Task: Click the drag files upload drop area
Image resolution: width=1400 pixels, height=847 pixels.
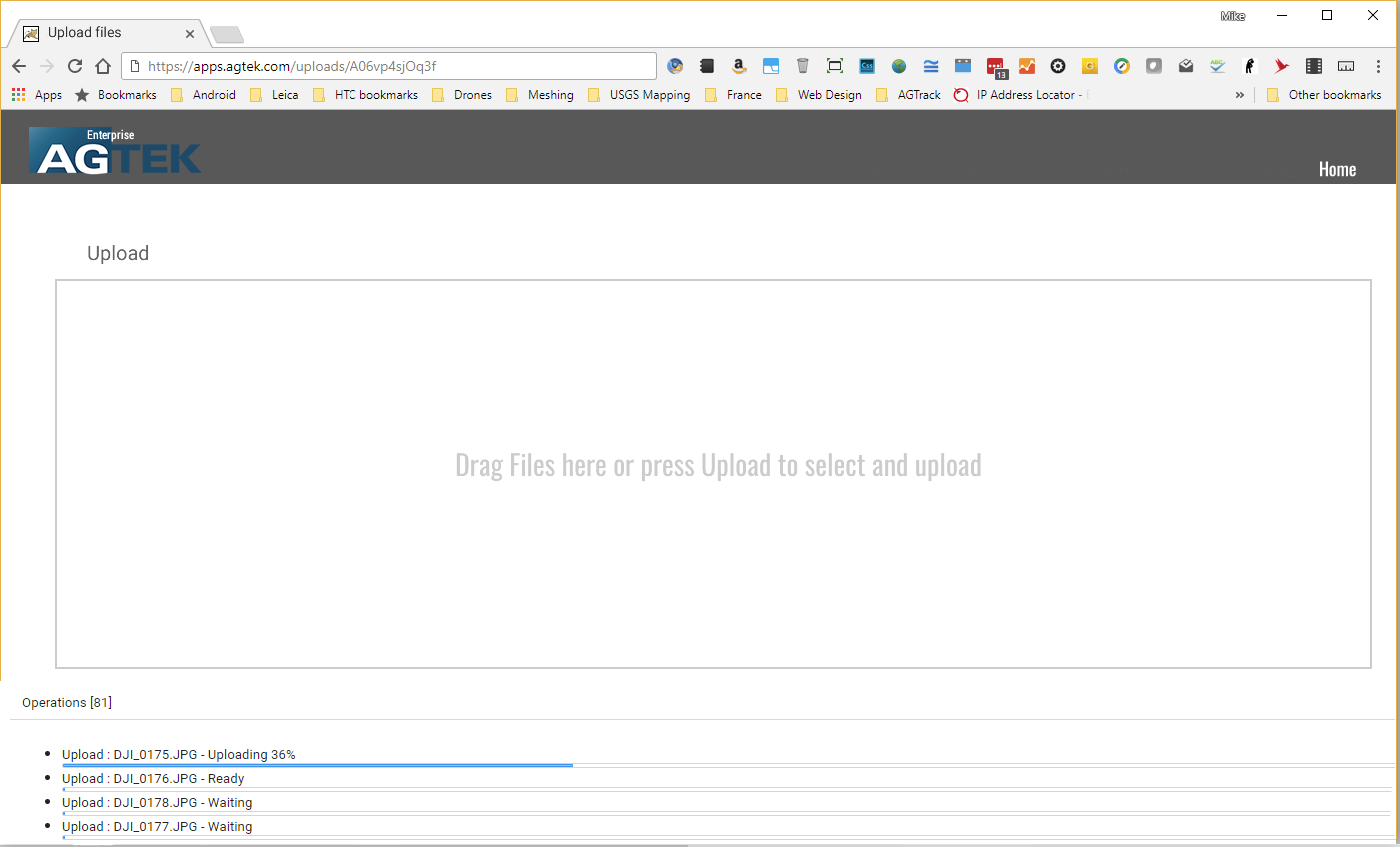Action: (x=713, y=473)
